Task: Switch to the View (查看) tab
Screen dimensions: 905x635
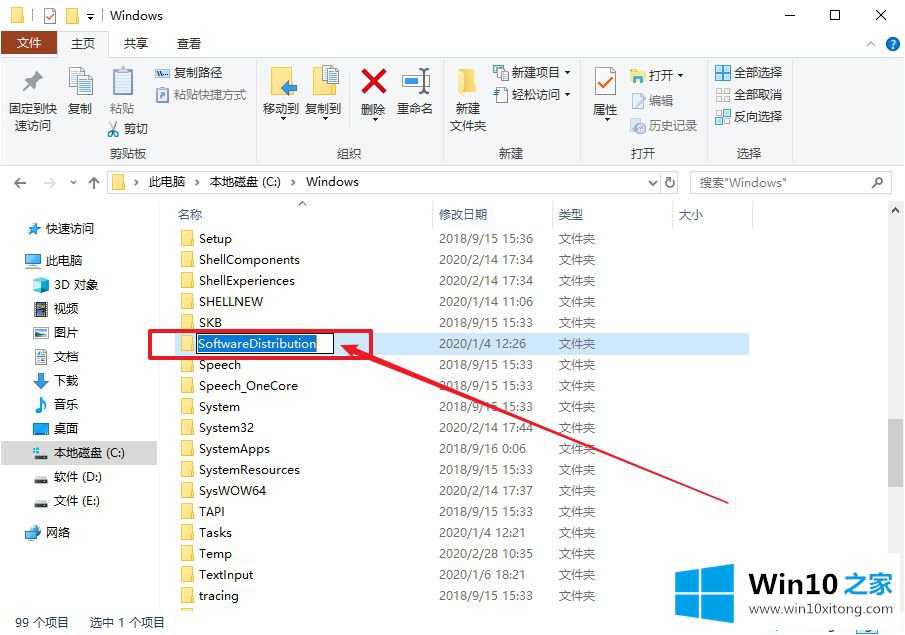Action: click(x=189, y=43)
